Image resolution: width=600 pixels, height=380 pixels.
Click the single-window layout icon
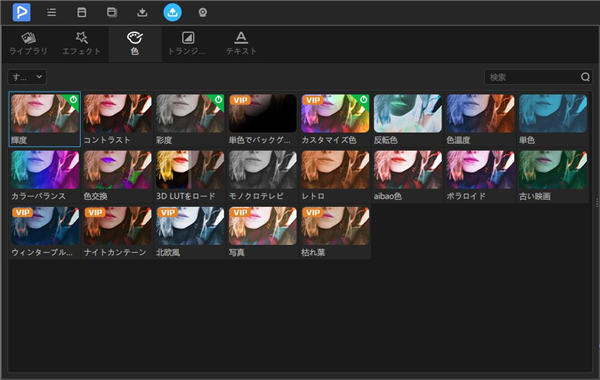point(82,12)
